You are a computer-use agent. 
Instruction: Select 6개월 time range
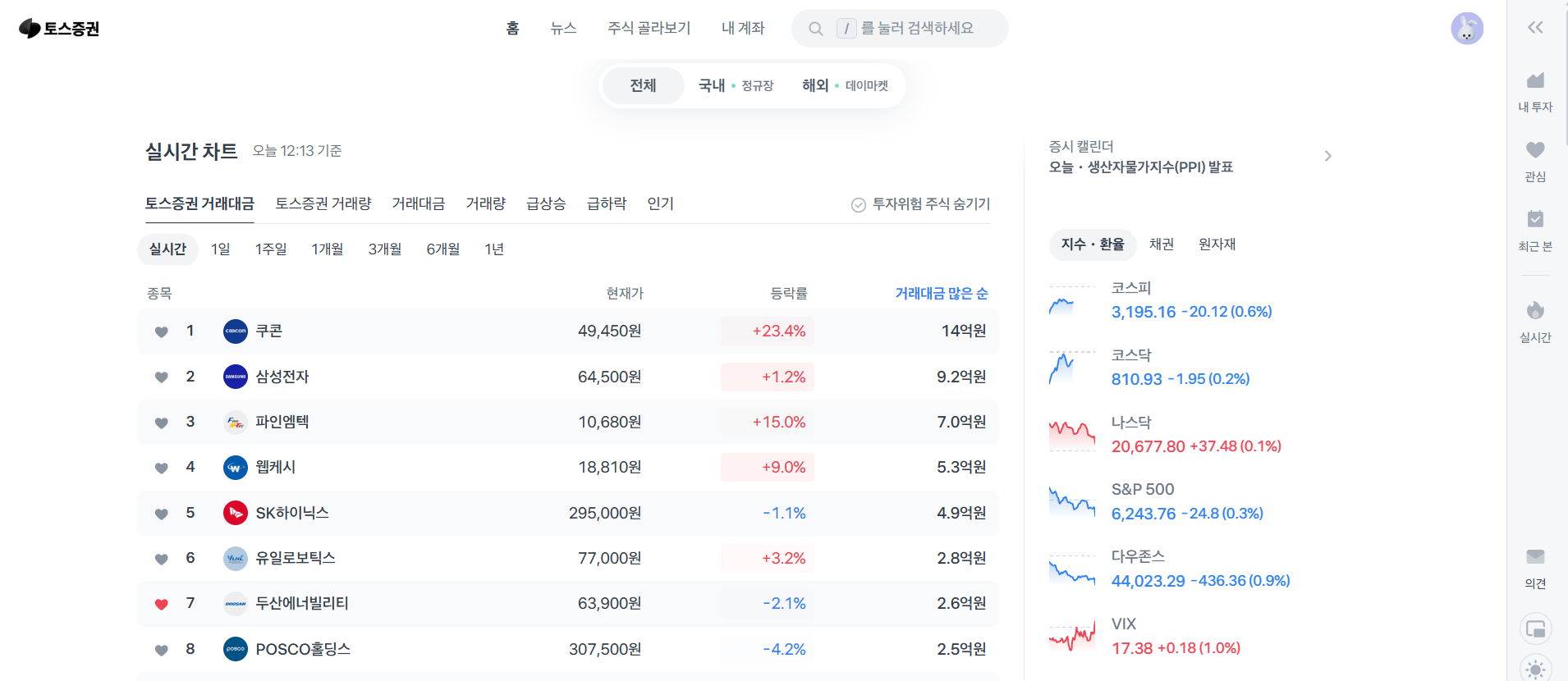[x=443, y=249]
